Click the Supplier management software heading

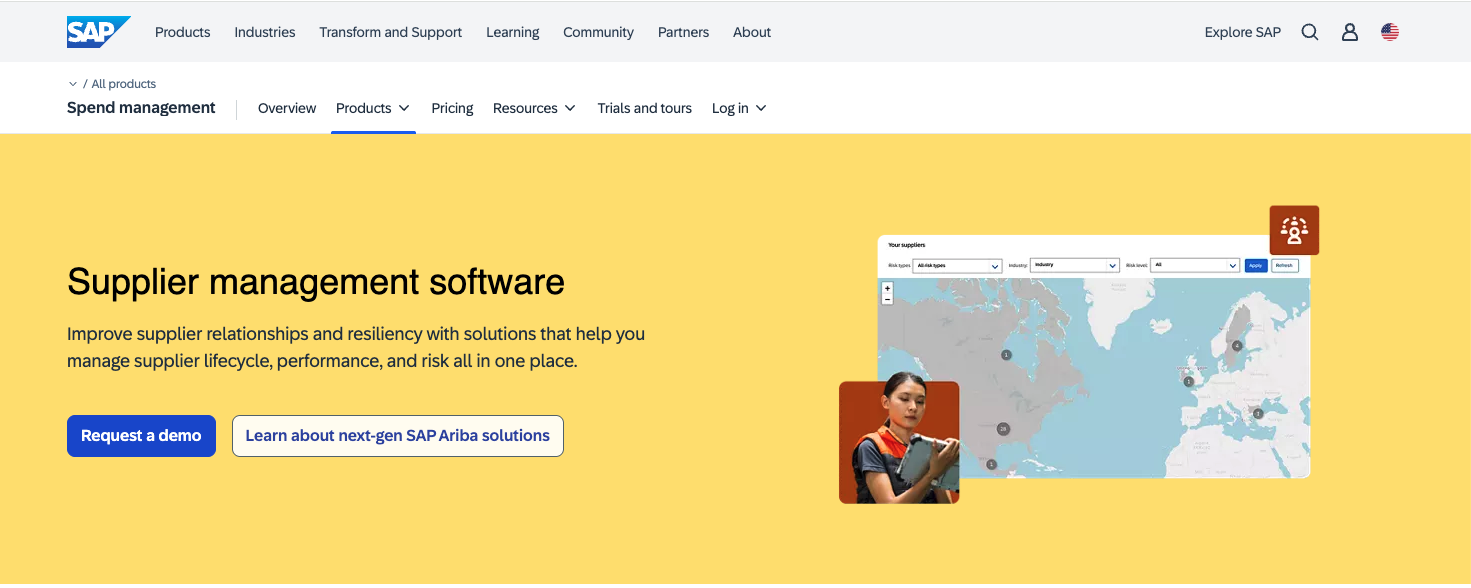coord(316,282)
